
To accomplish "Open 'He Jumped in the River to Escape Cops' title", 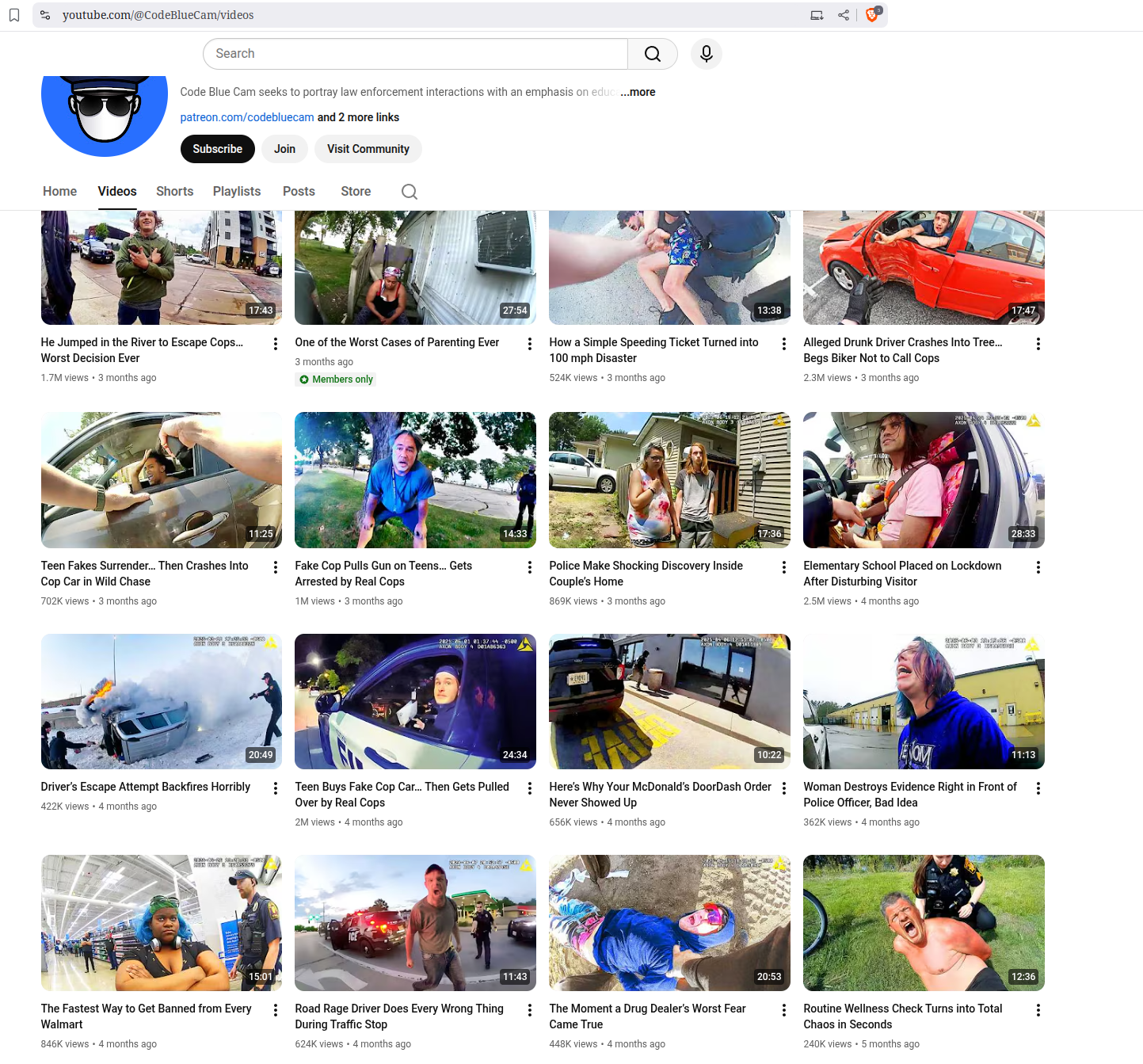I will coord(143,350).
